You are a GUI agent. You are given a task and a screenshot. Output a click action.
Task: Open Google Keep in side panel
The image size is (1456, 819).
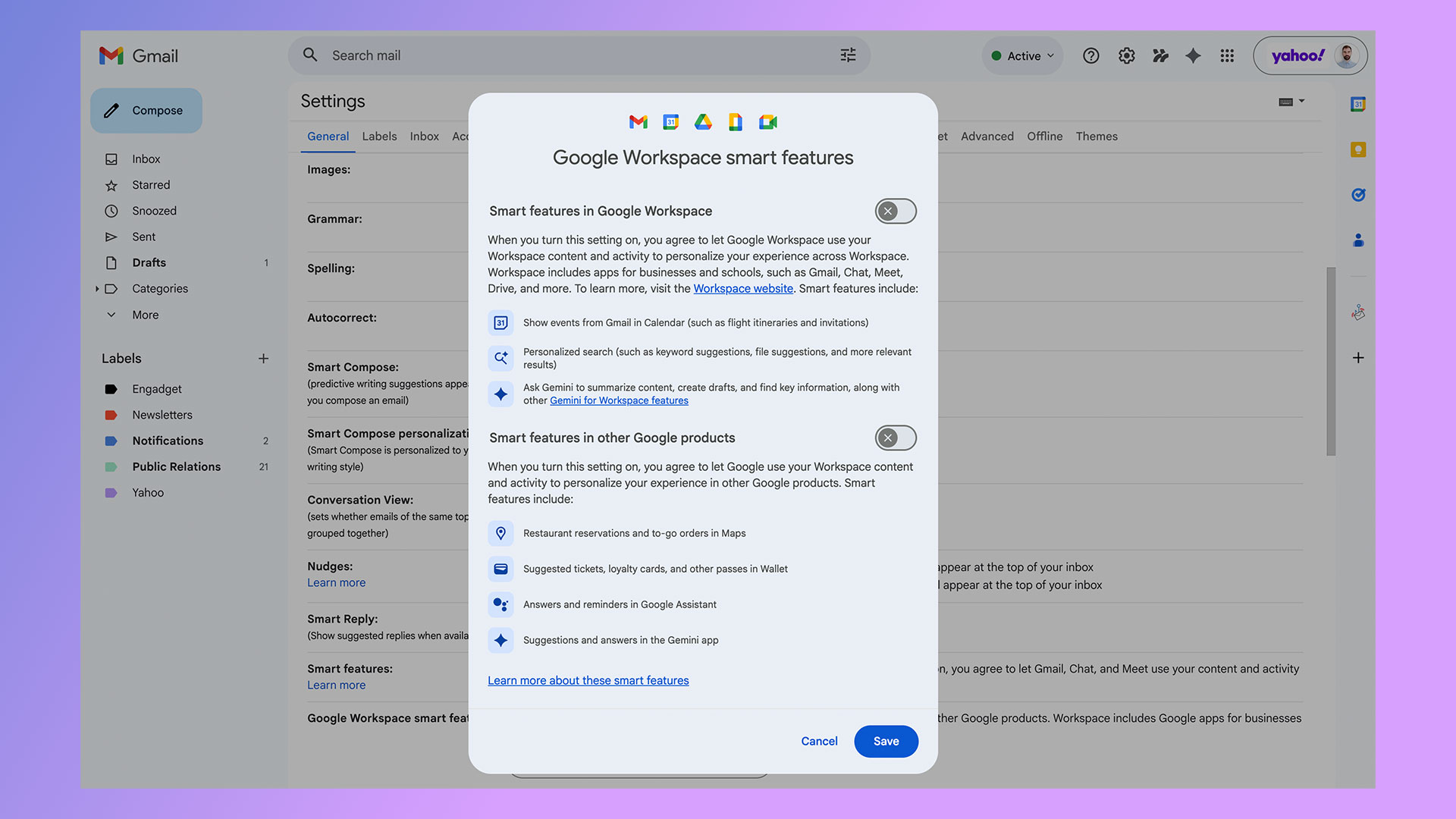[x=1357, y=149]
